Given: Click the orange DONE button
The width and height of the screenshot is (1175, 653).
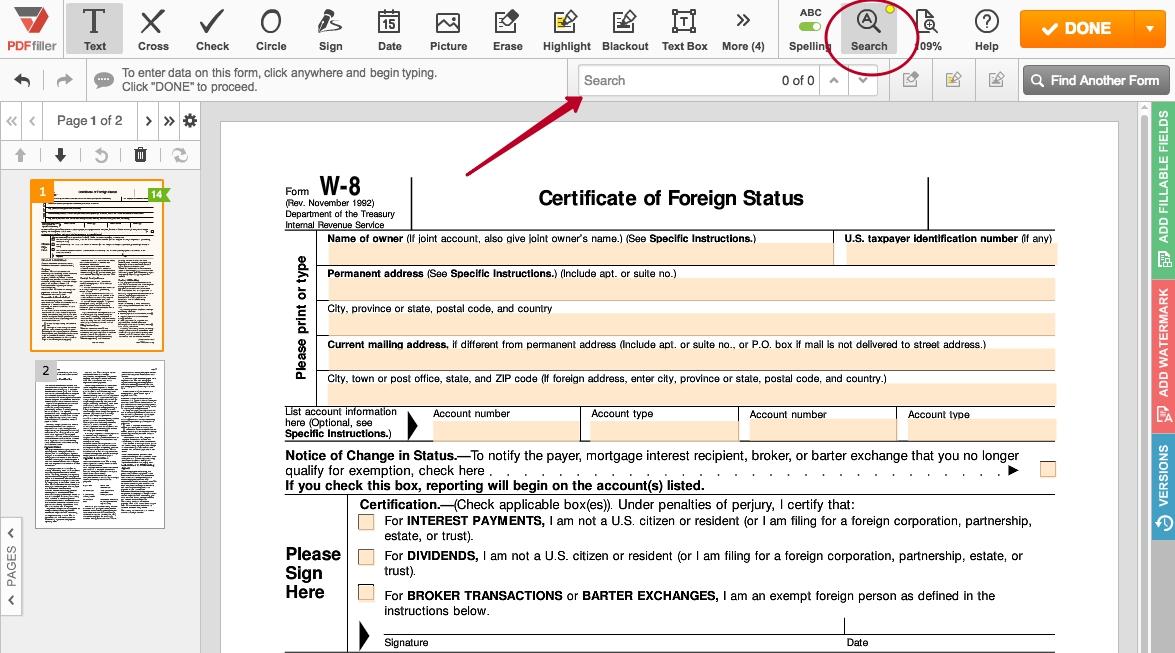Looking at the screenshot, I should [x=1077, y=28].
